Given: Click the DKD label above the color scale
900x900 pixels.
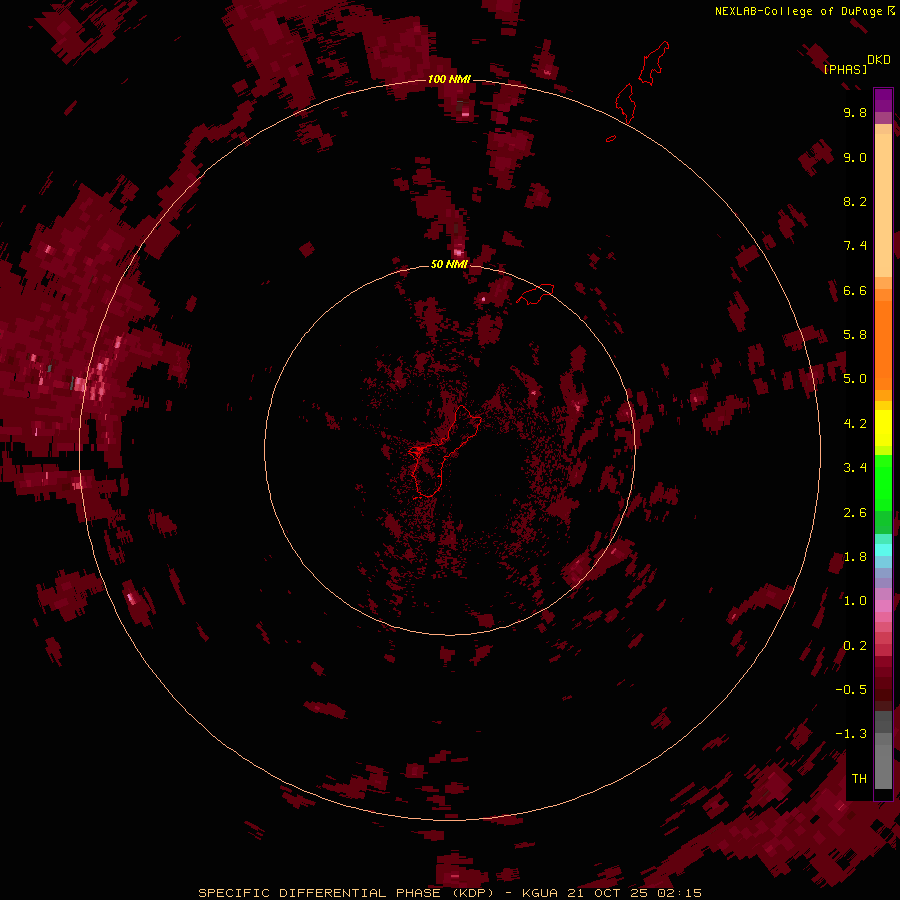Looking at the screenshot, I should click(x=878, y=60).
